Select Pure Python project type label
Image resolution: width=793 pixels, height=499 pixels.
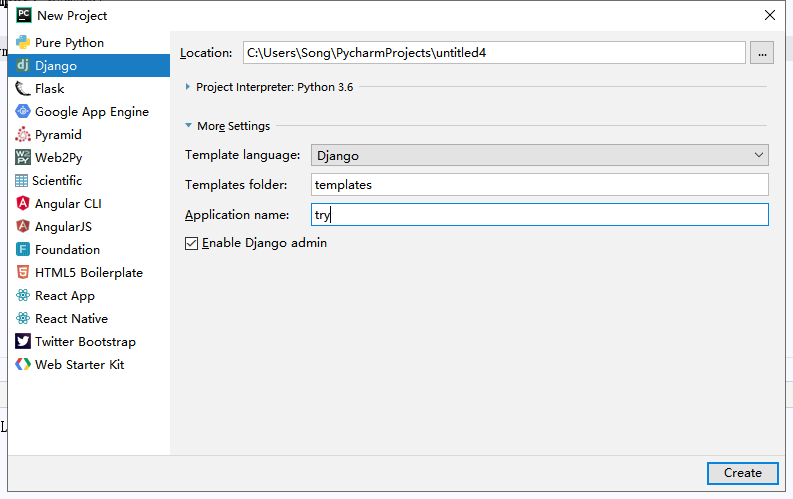point(69,43)
